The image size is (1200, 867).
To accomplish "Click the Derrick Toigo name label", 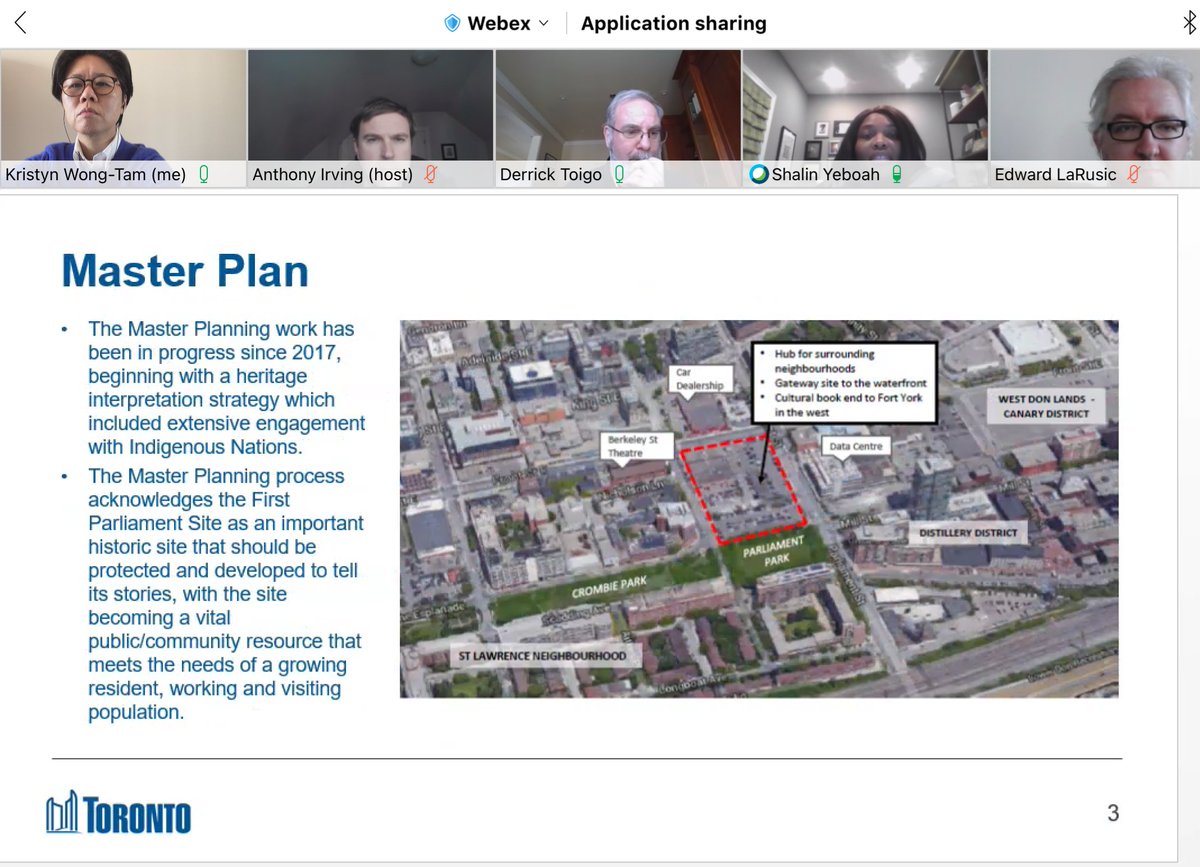I will pos(551,175).
